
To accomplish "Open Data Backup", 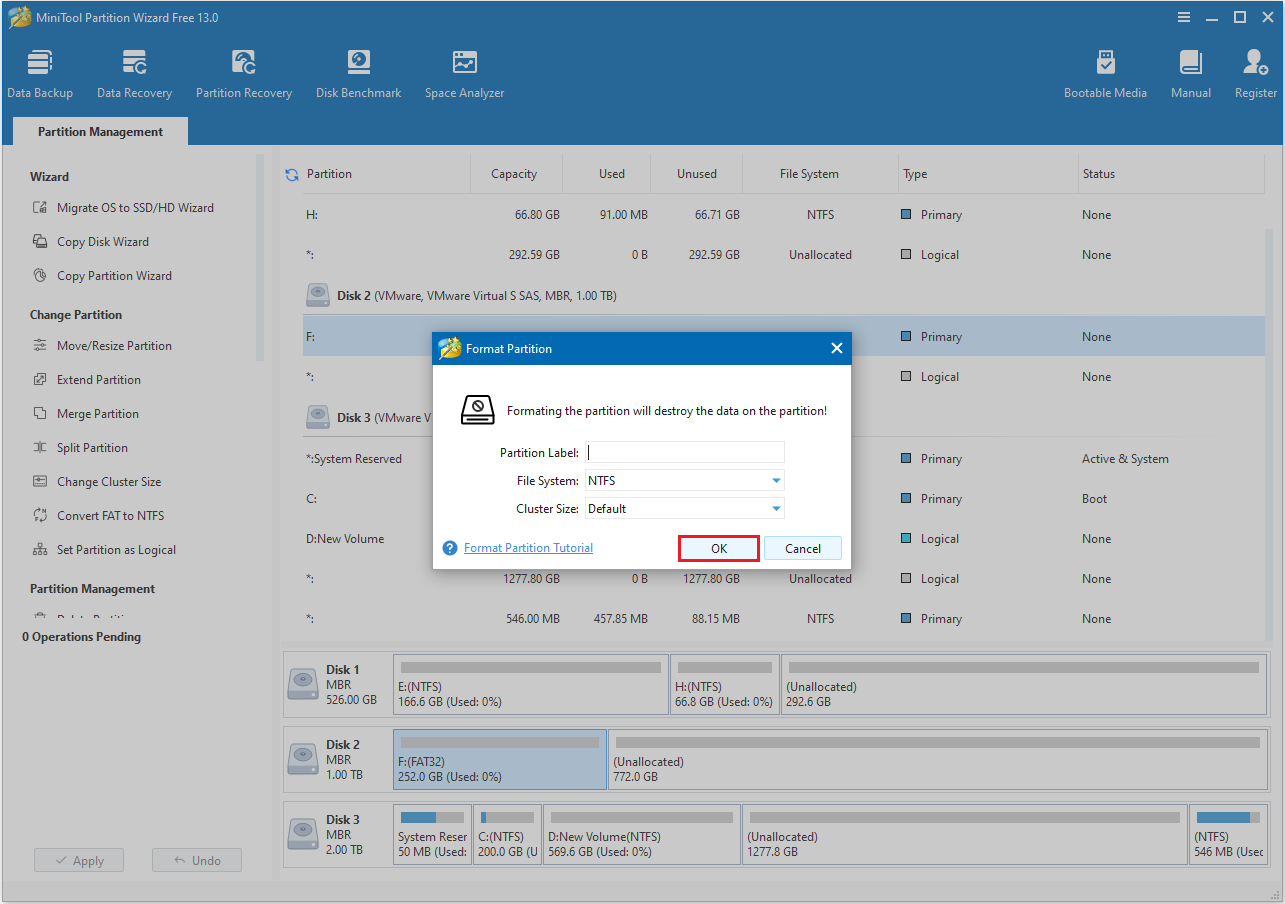I will pyautogui.click(x=40, y=70).
